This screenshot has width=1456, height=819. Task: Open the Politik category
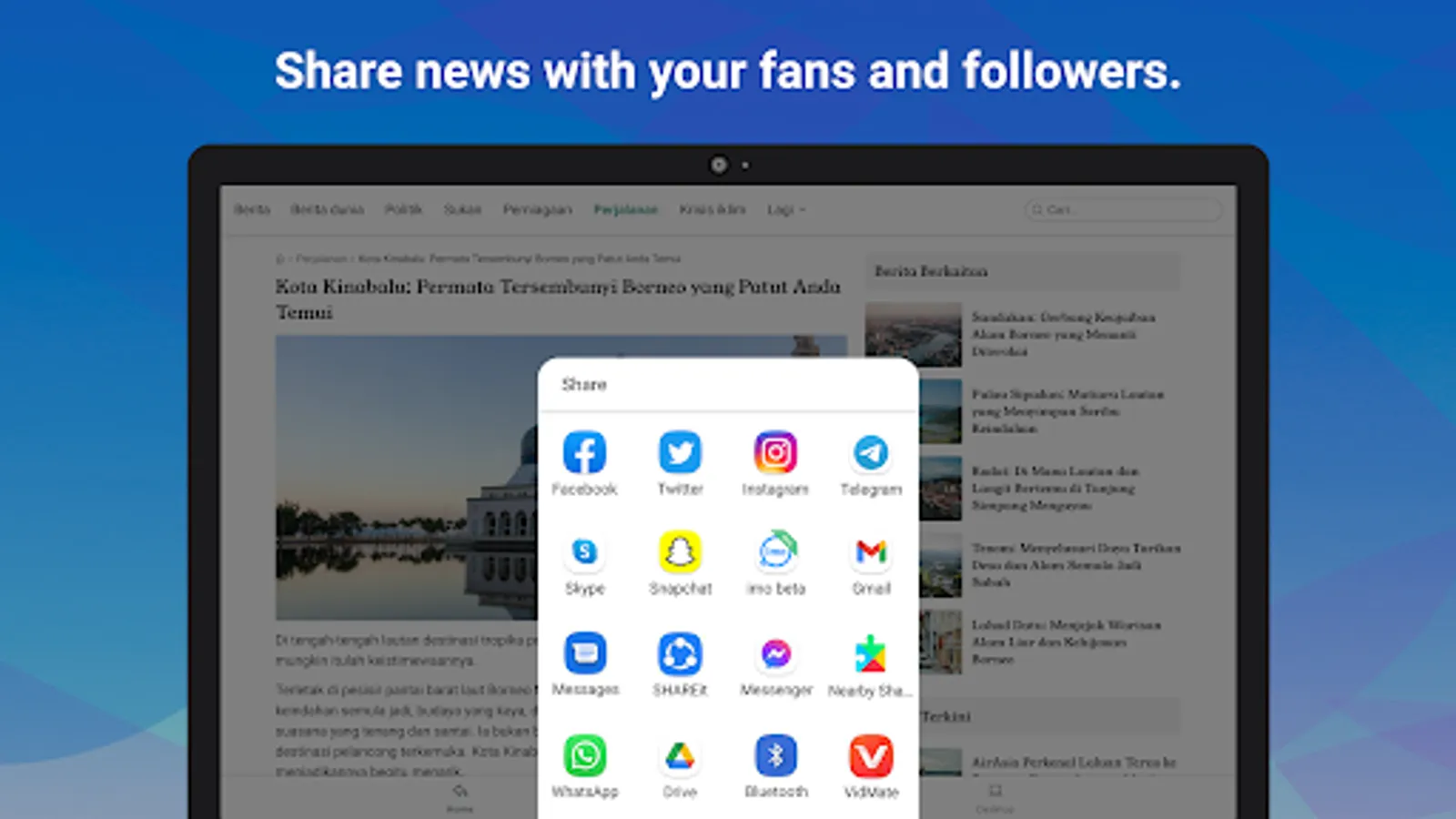403,209
